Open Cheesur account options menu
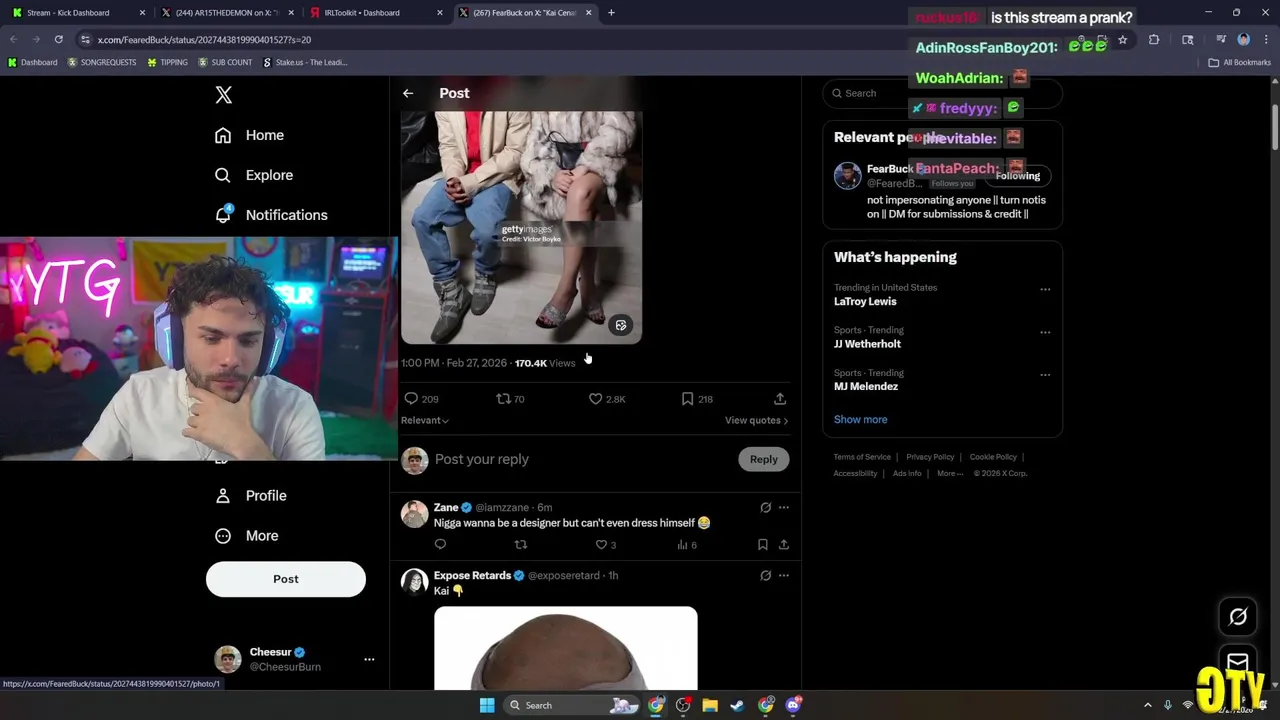This screenshot has height=720, width=1280. coord(369,659)
